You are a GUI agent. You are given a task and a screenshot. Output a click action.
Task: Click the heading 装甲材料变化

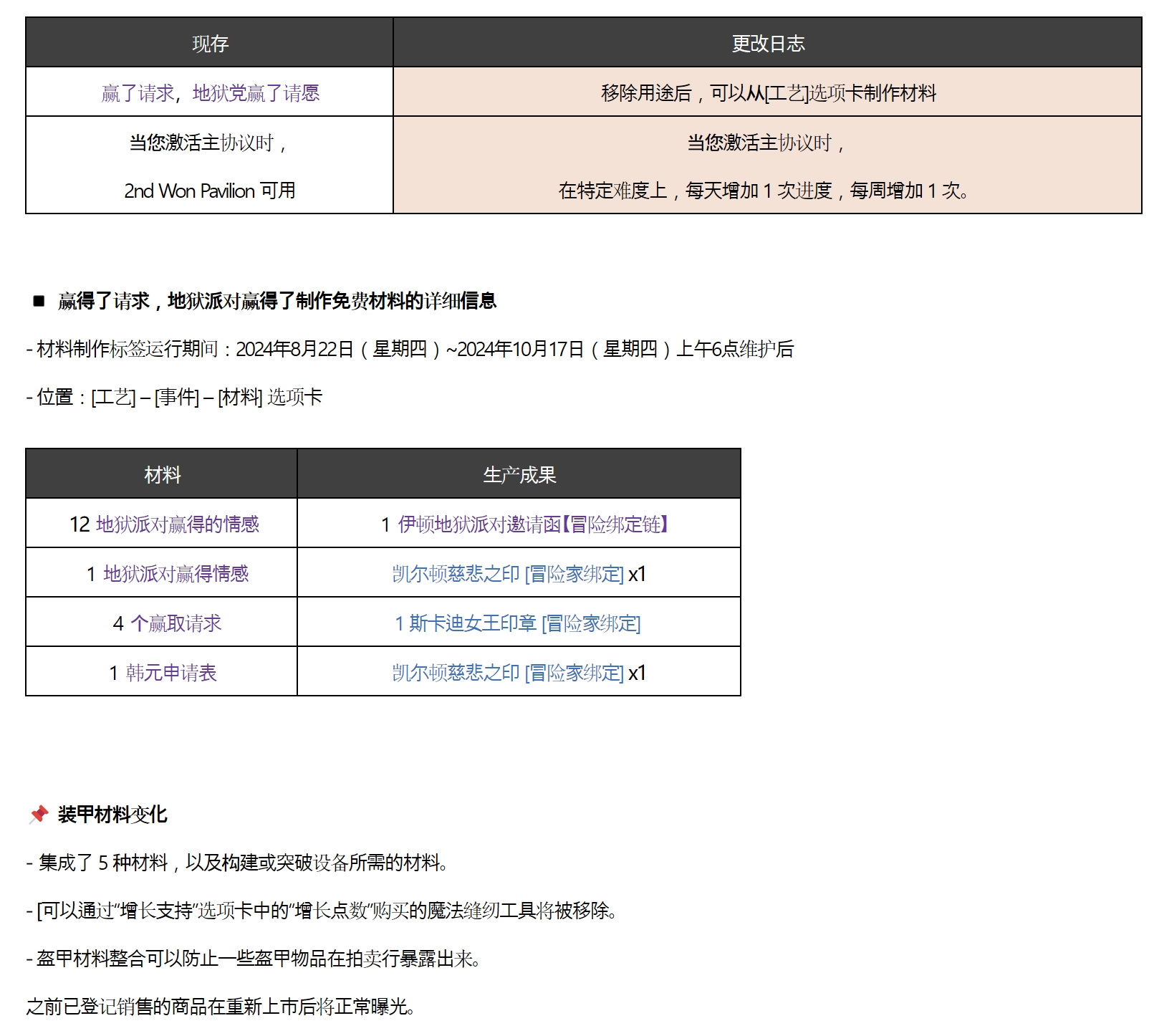point(112,815)
